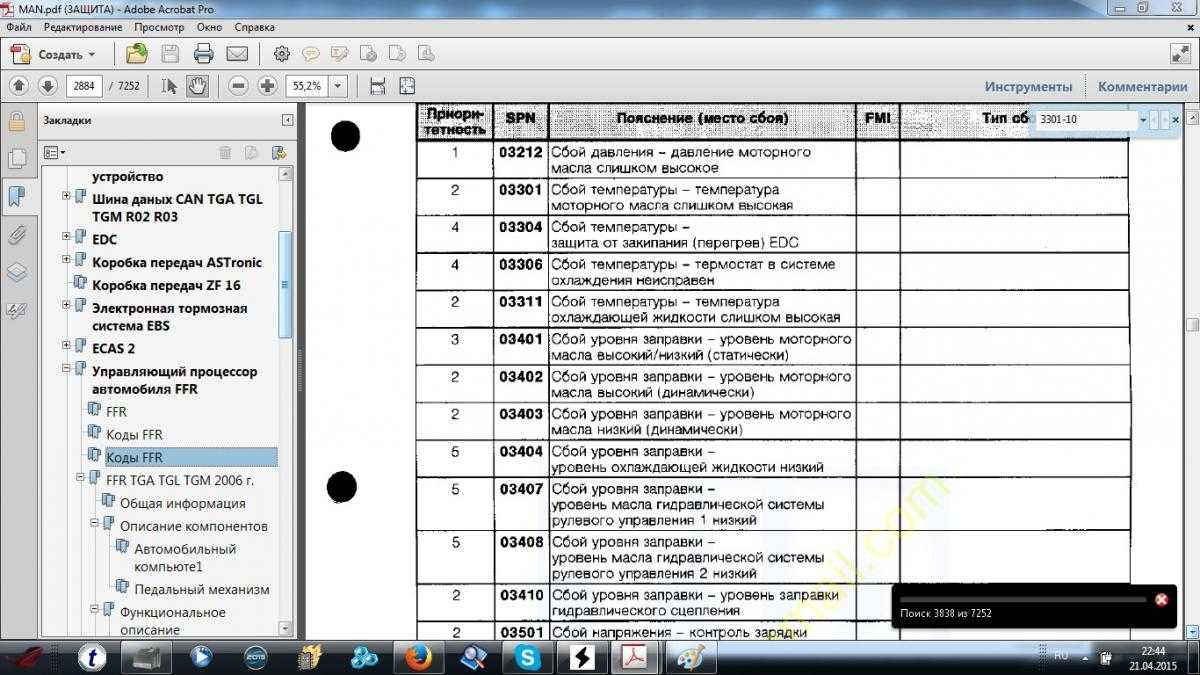This screenshot has height=675, width=1200.
Task: Click the page number input field
Action: point(84,86)
